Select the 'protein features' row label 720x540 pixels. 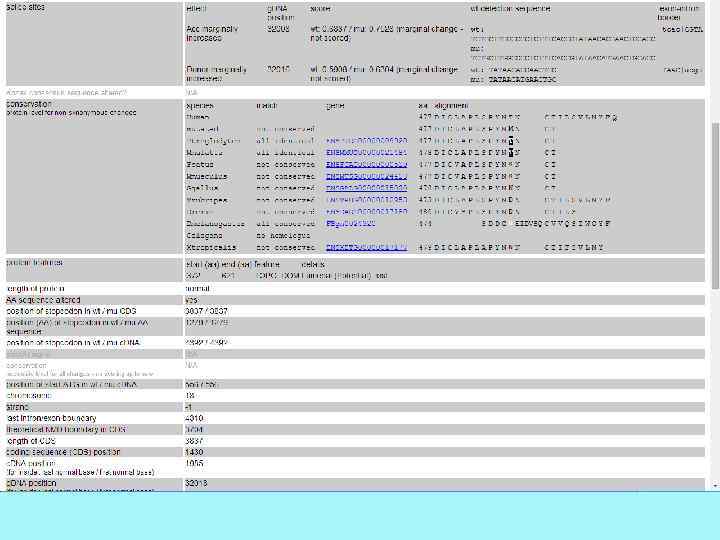[34, 263]
